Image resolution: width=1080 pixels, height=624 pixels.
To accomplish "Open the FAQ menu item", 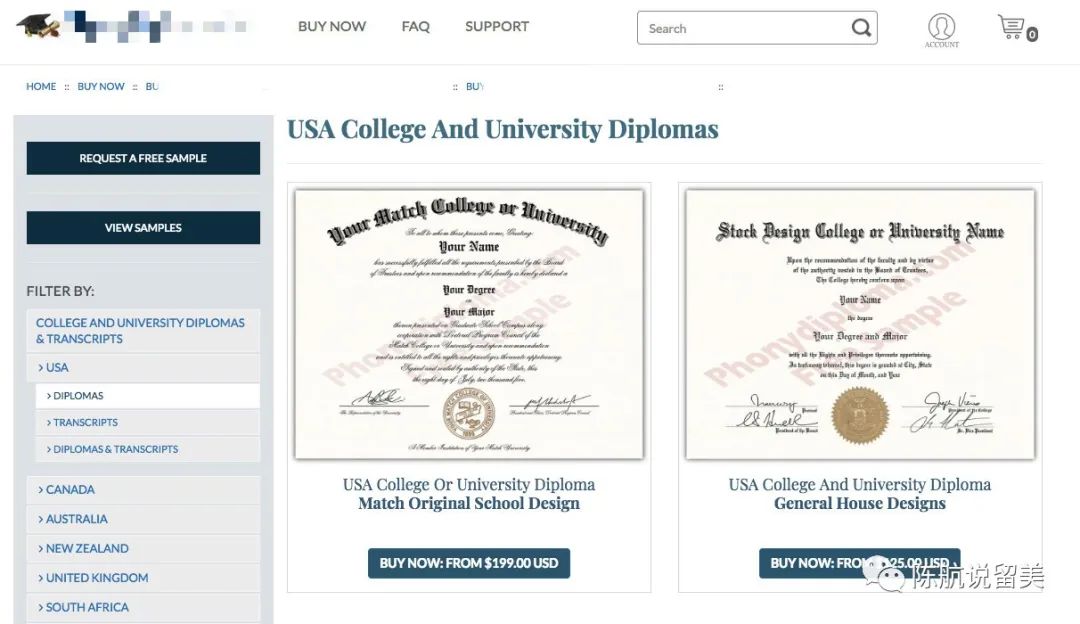I will tap(415, 27).
